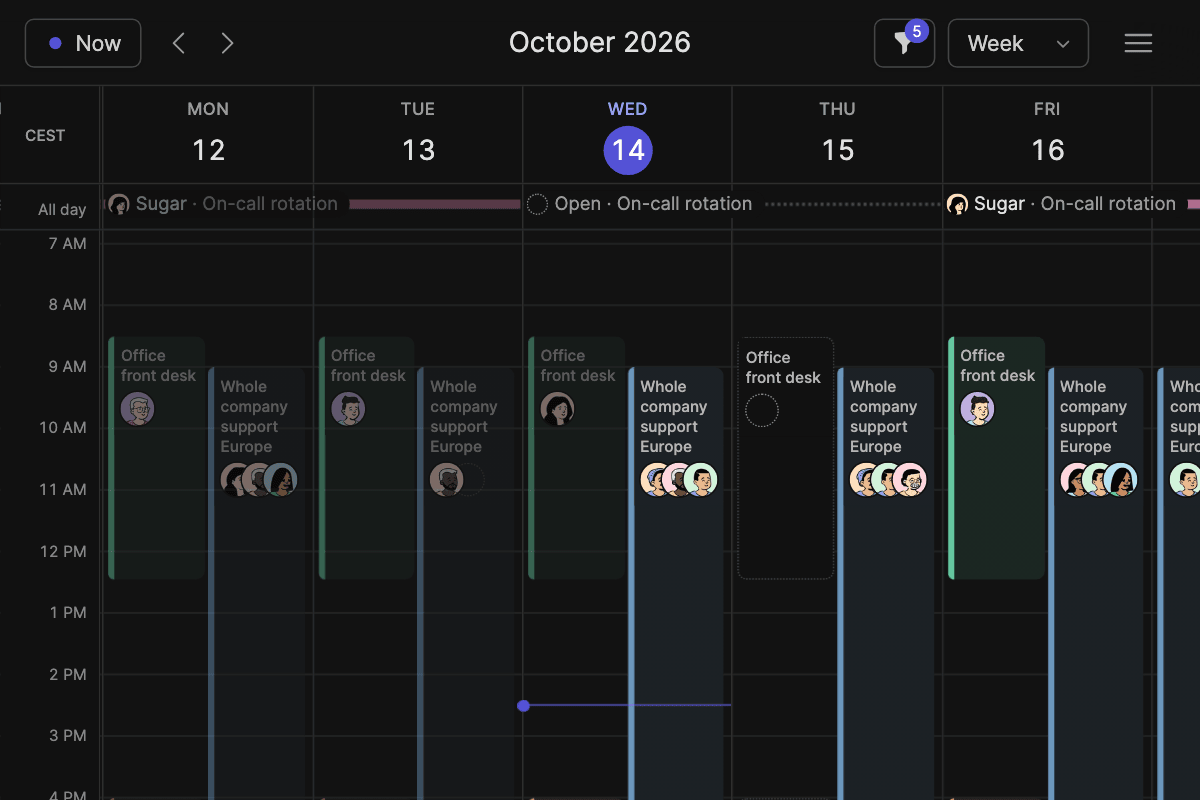Open Thursday unassigned Office front desk shift
Viewport: 1200px width, 800px height.
786,458
